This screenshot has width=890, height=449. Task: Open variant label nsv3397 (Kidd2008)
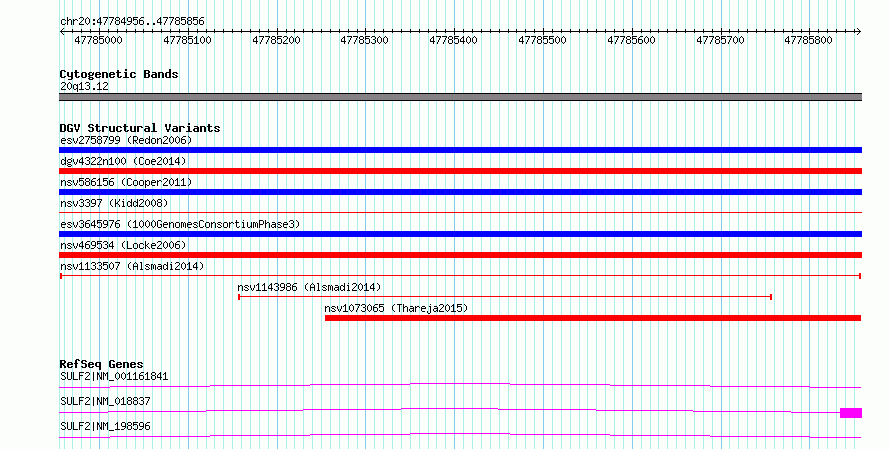pyautogui.click(x=114, y=203)
